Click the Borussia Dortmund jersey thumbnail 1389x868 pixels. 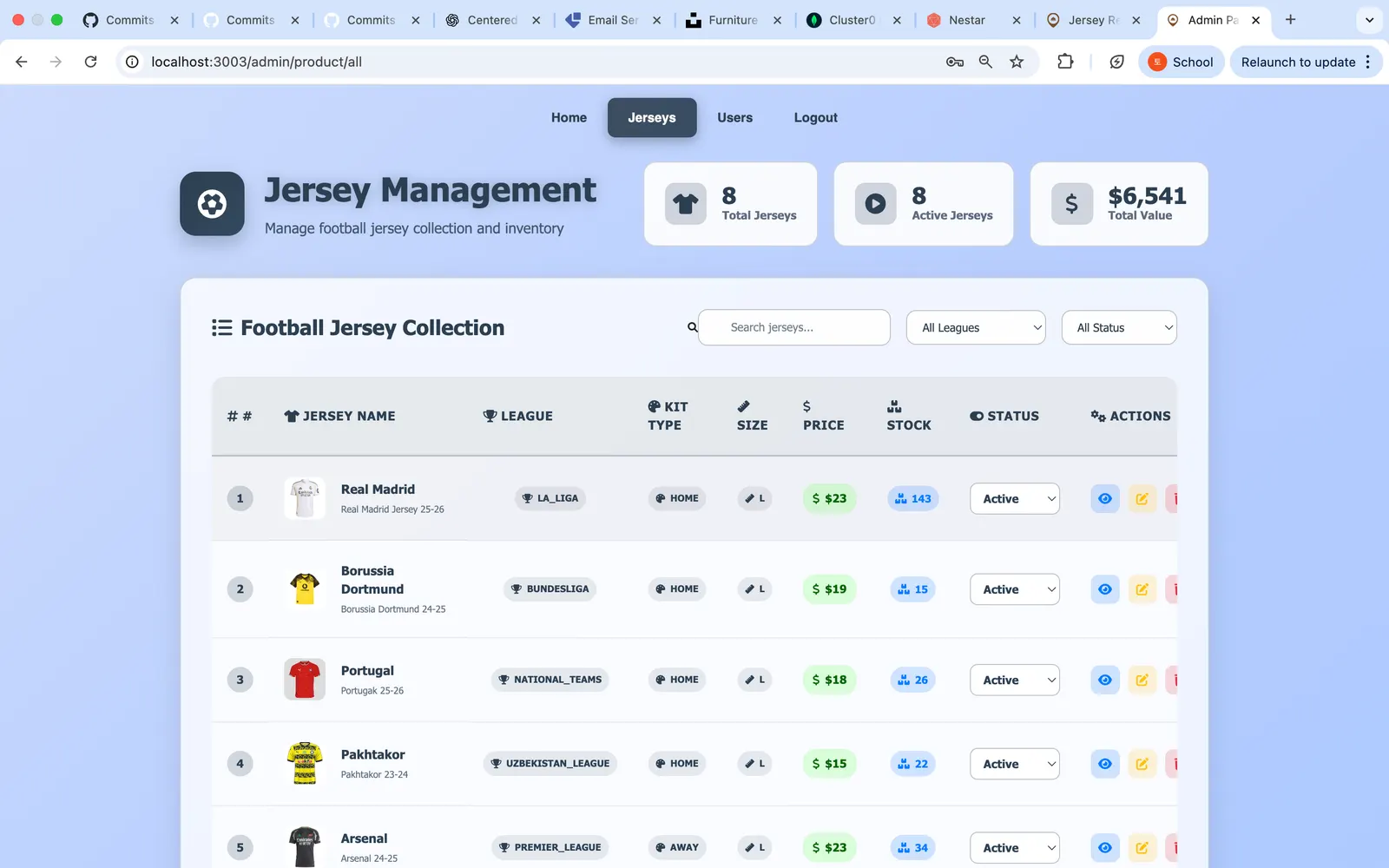coord(305,589)
